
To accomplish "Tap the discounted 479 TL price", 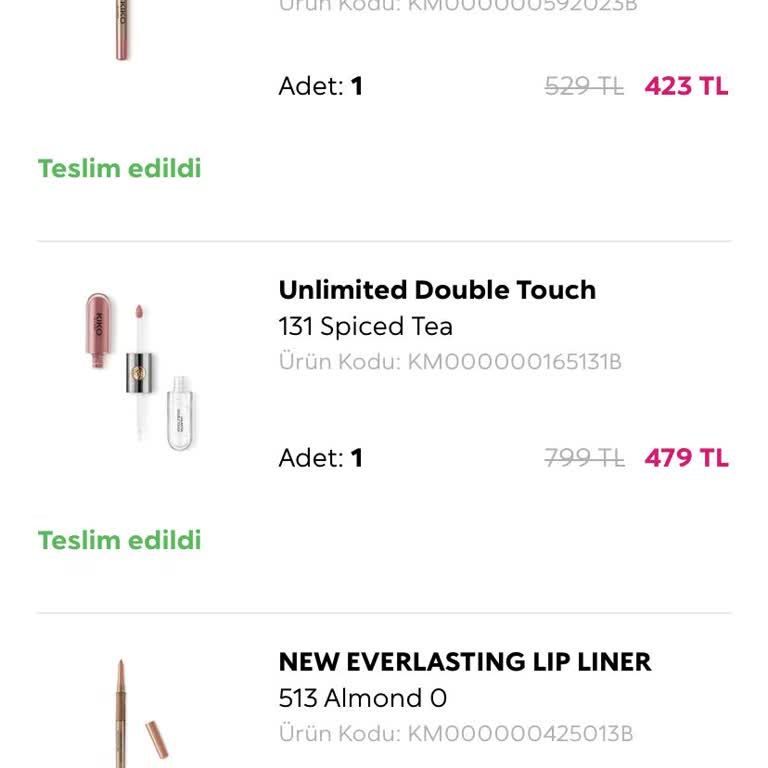I will point(686,458).
